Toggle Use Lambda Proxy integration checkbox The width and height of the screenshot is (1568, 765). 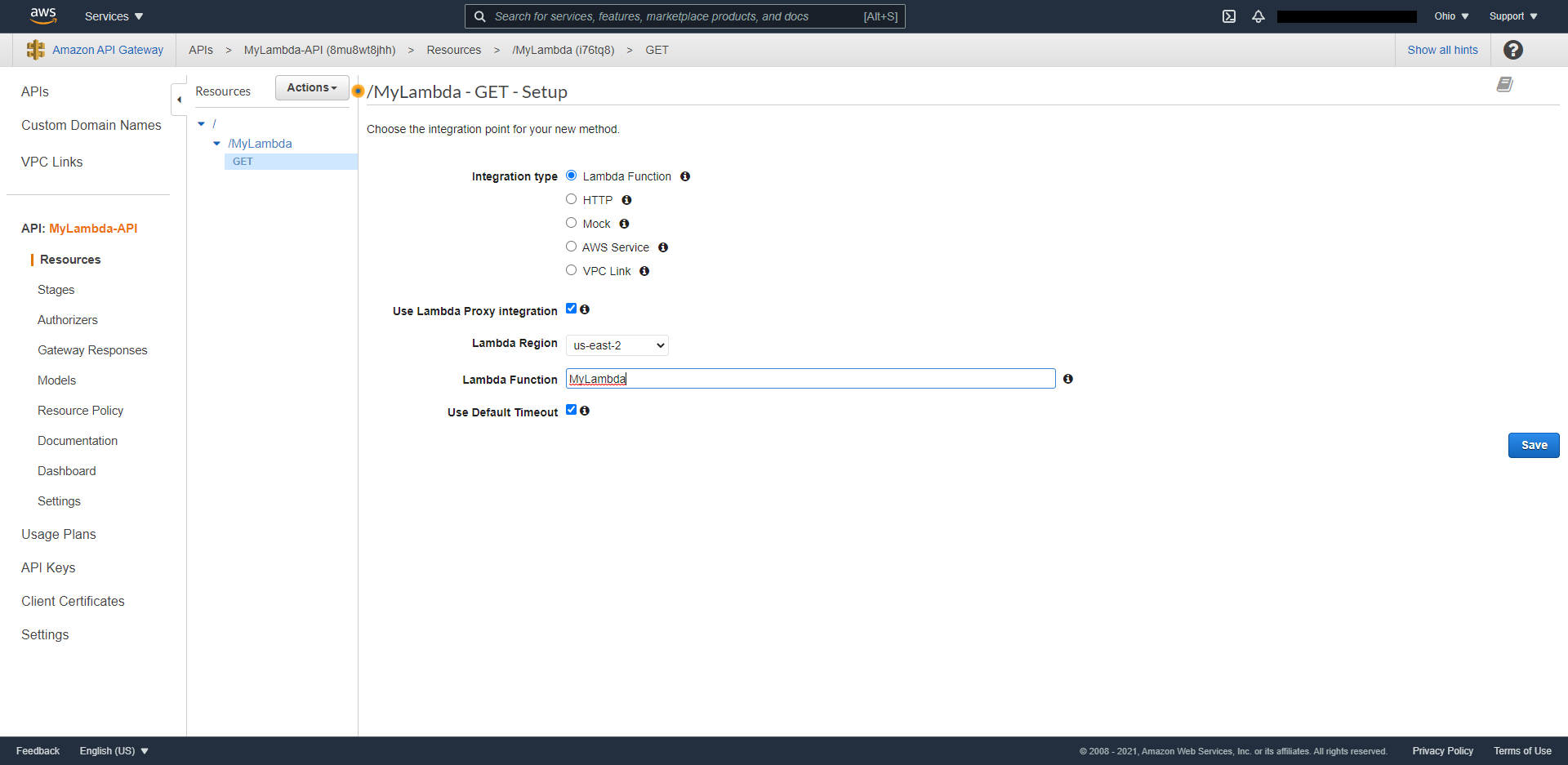(x=572, y=309)
